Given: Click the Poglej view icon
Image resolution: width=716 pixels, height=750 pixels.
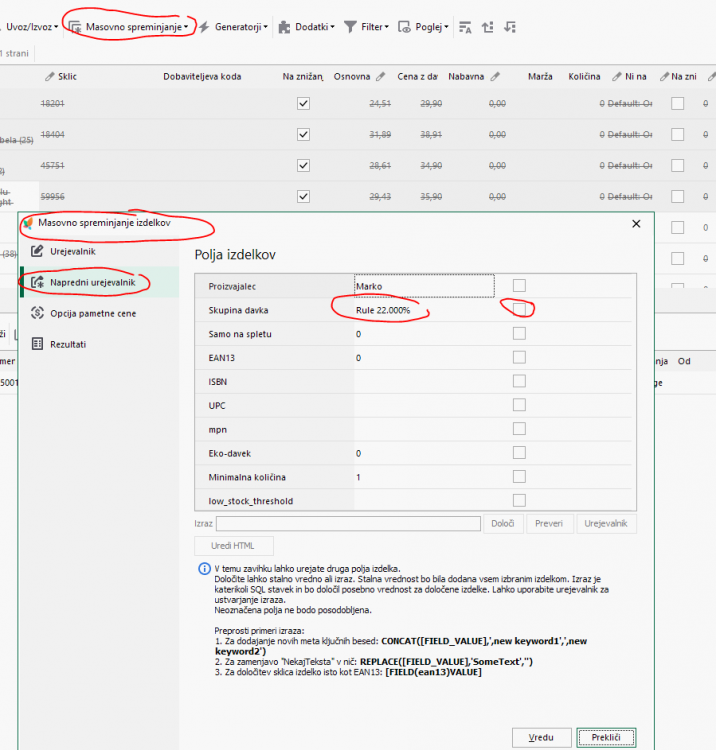Looking at the screenshot, I should tap(405, 27).
